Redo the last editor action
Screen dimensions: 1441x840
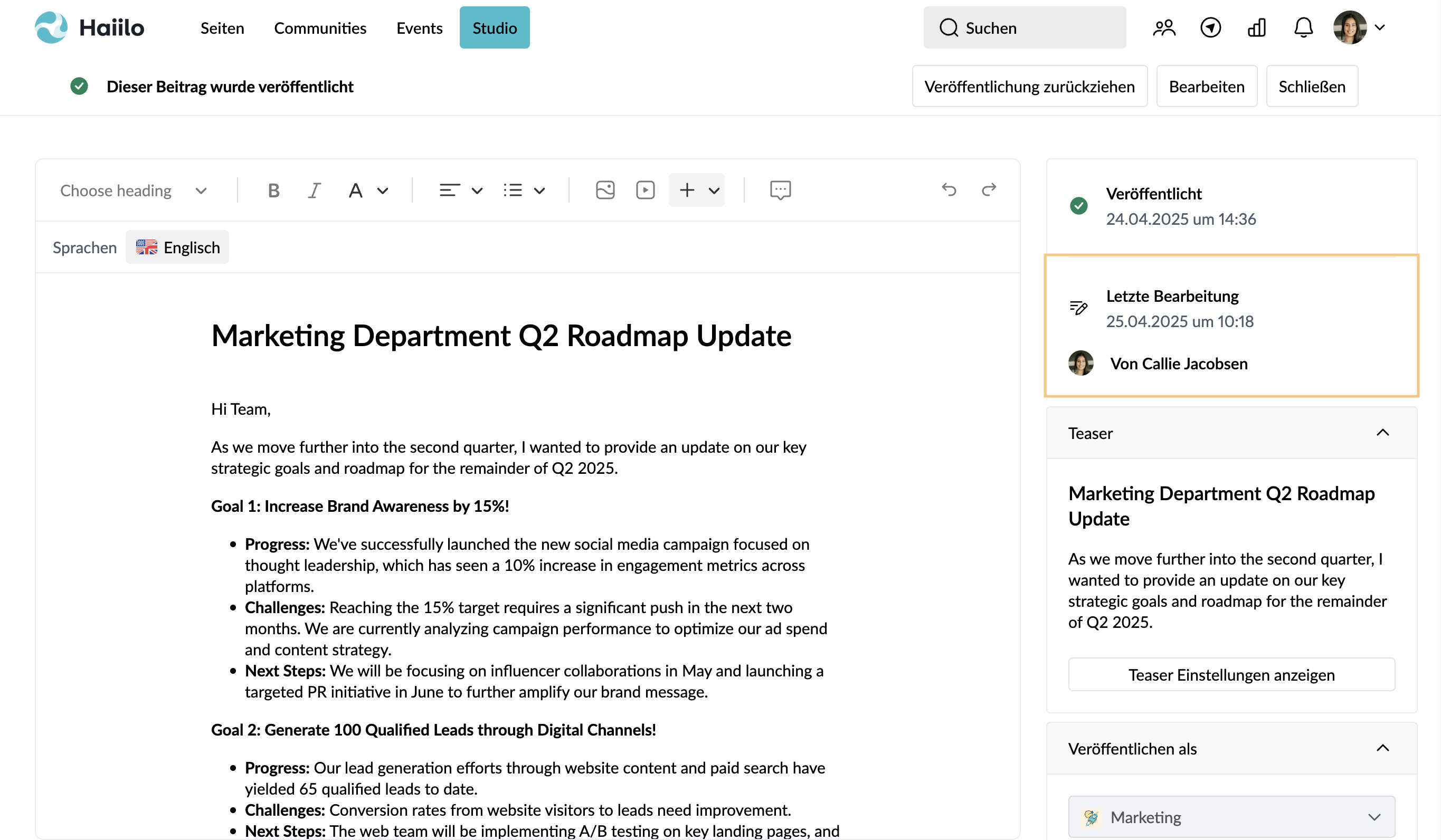click(x=989, y=190)
